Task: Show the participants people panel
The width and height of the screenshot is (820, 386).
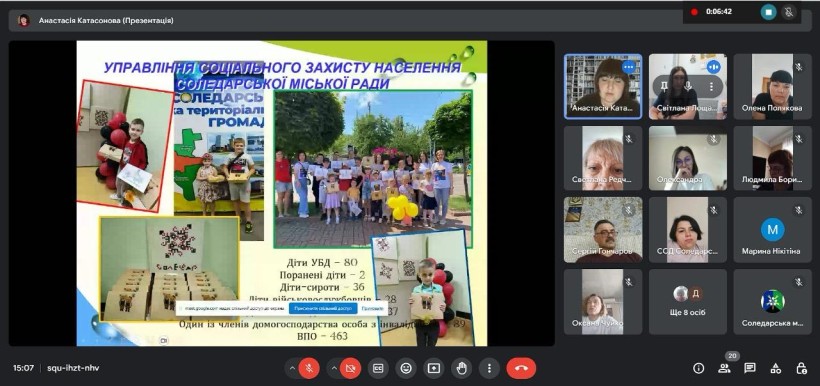Action: click(724, 368)
